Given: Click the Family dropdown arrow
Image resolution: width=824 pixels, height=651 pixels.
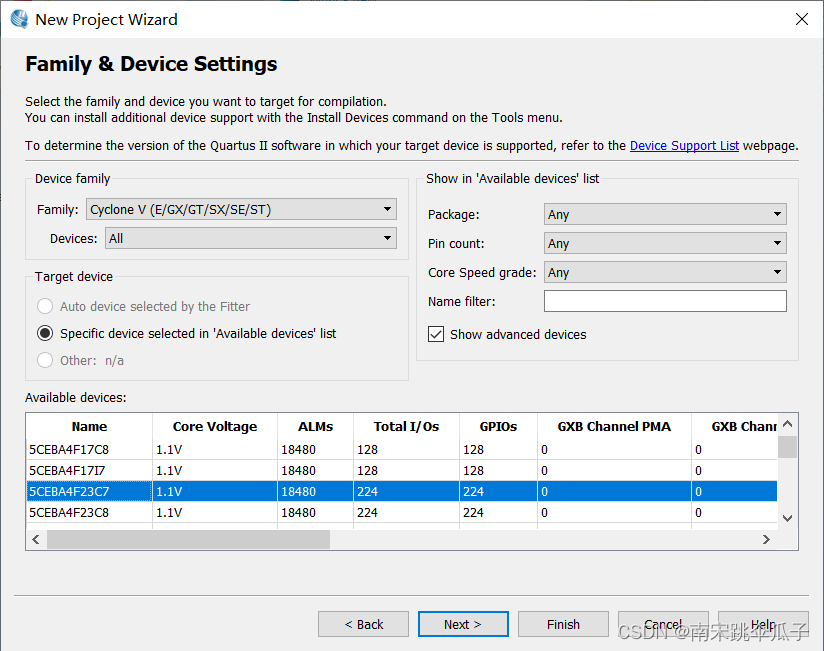Looking at the screenshot, I should 387,209.
